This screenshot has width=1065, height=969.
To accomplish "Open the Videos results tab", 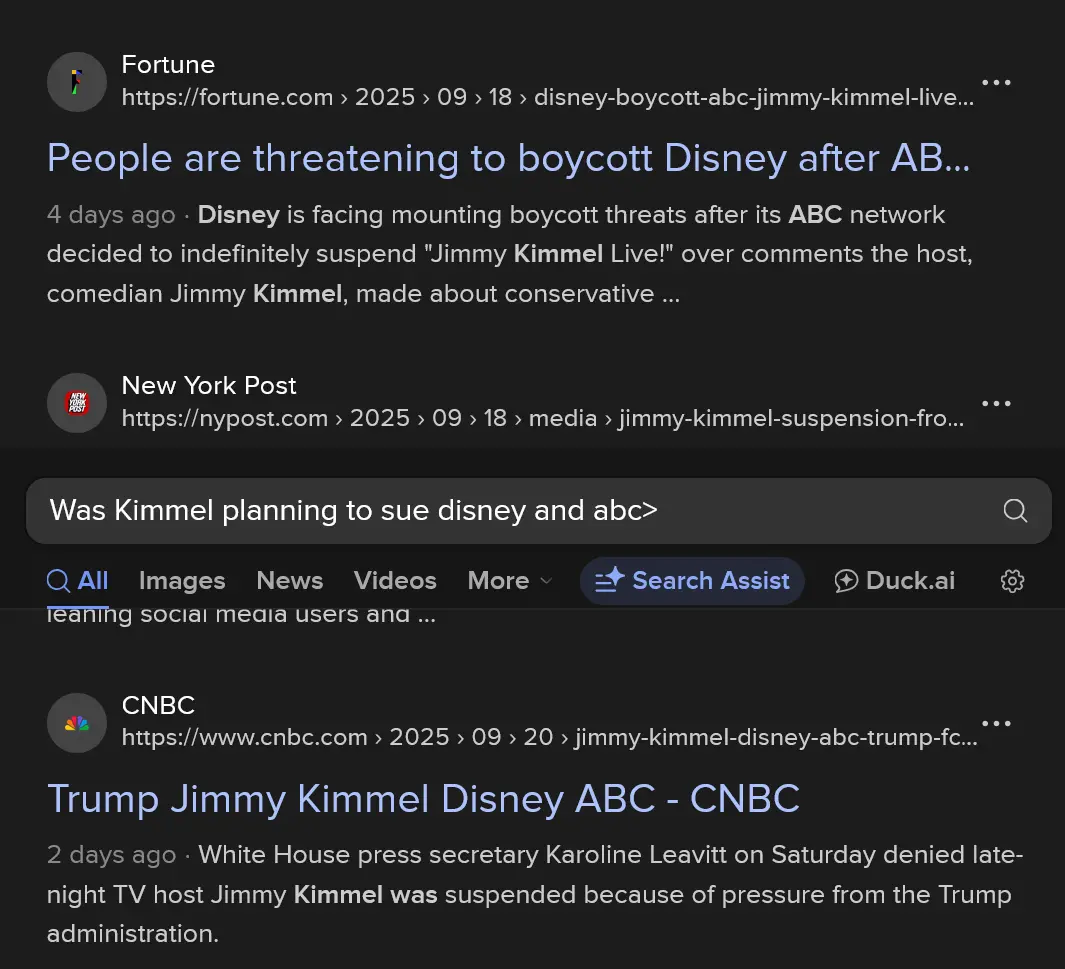I will [395, 581].
